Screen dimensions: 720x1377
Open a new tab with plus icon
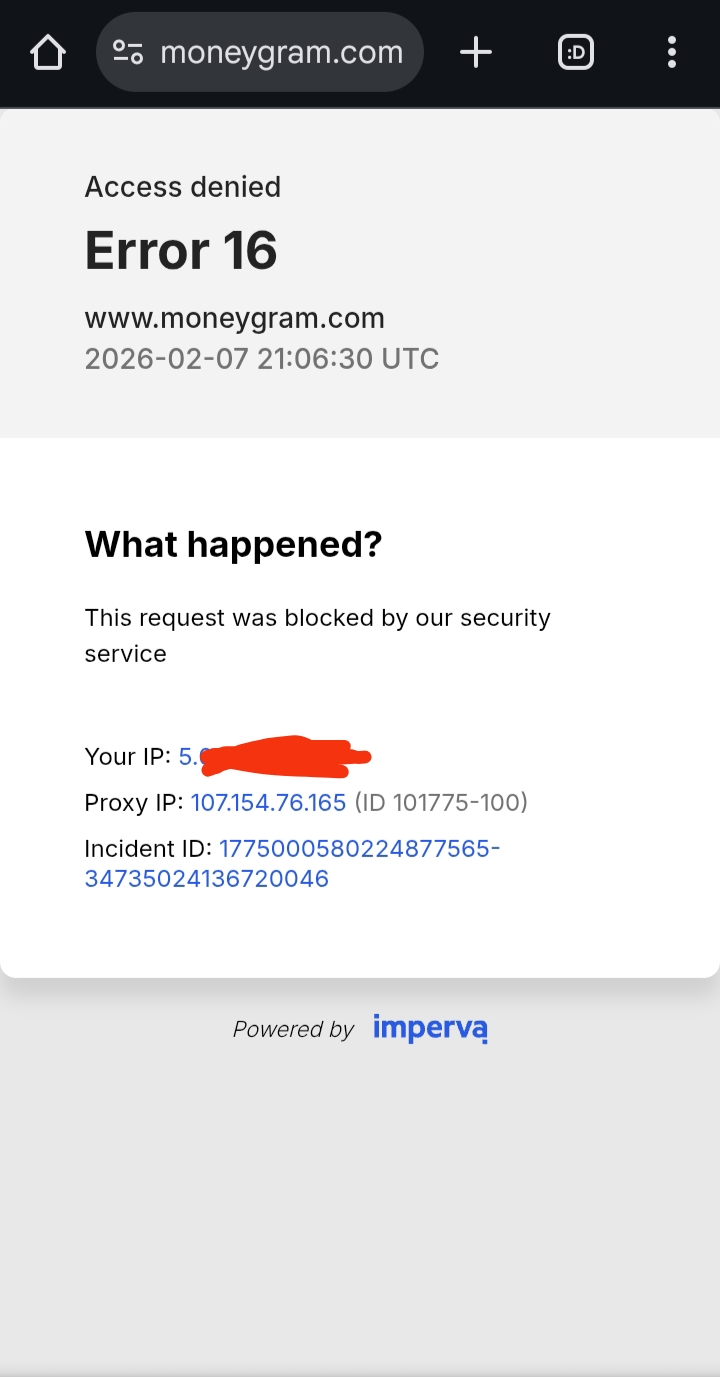[x=476, y=52]
